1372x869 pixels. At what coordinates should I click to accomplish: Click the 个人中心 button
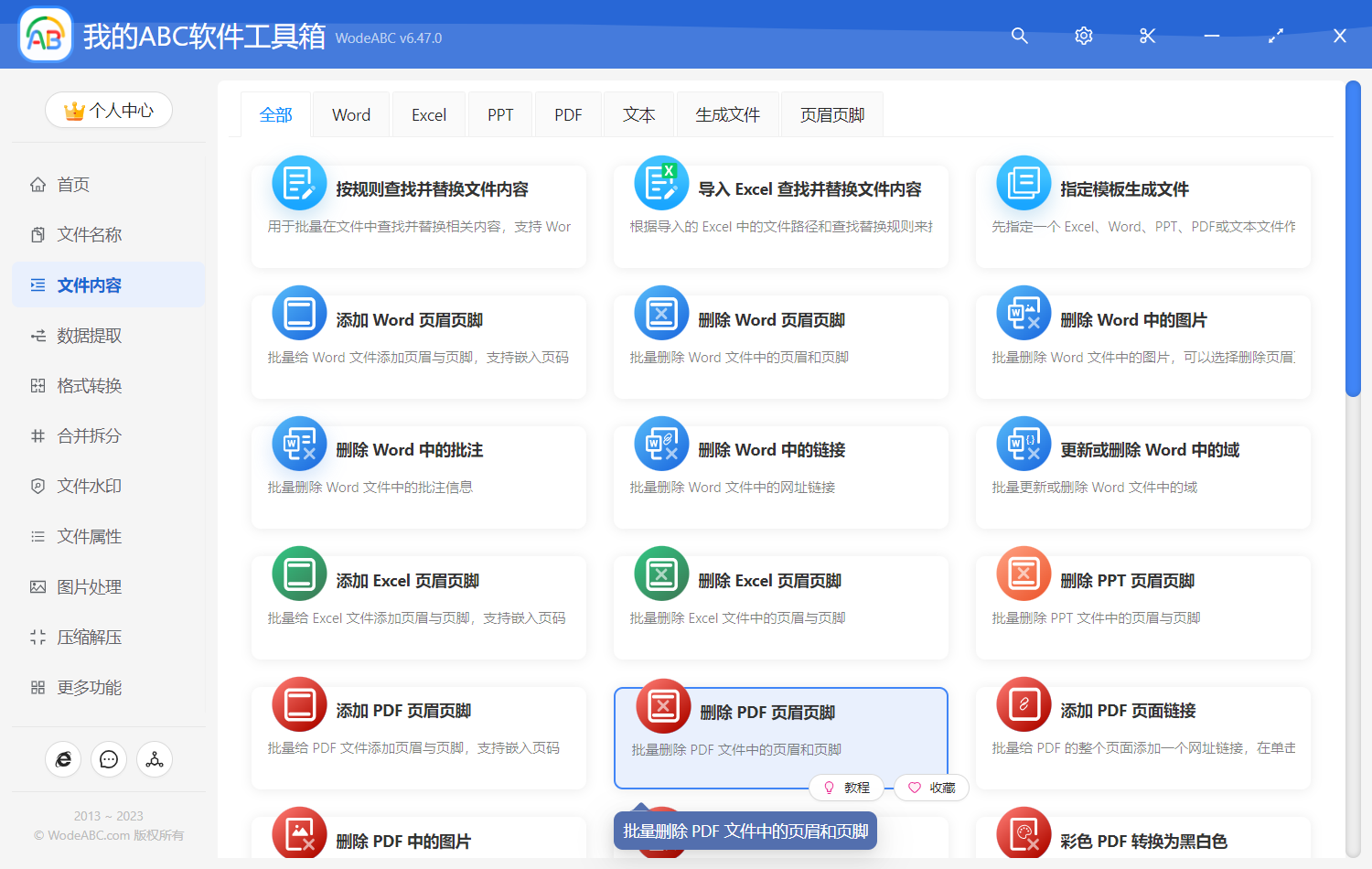(109, 110)
